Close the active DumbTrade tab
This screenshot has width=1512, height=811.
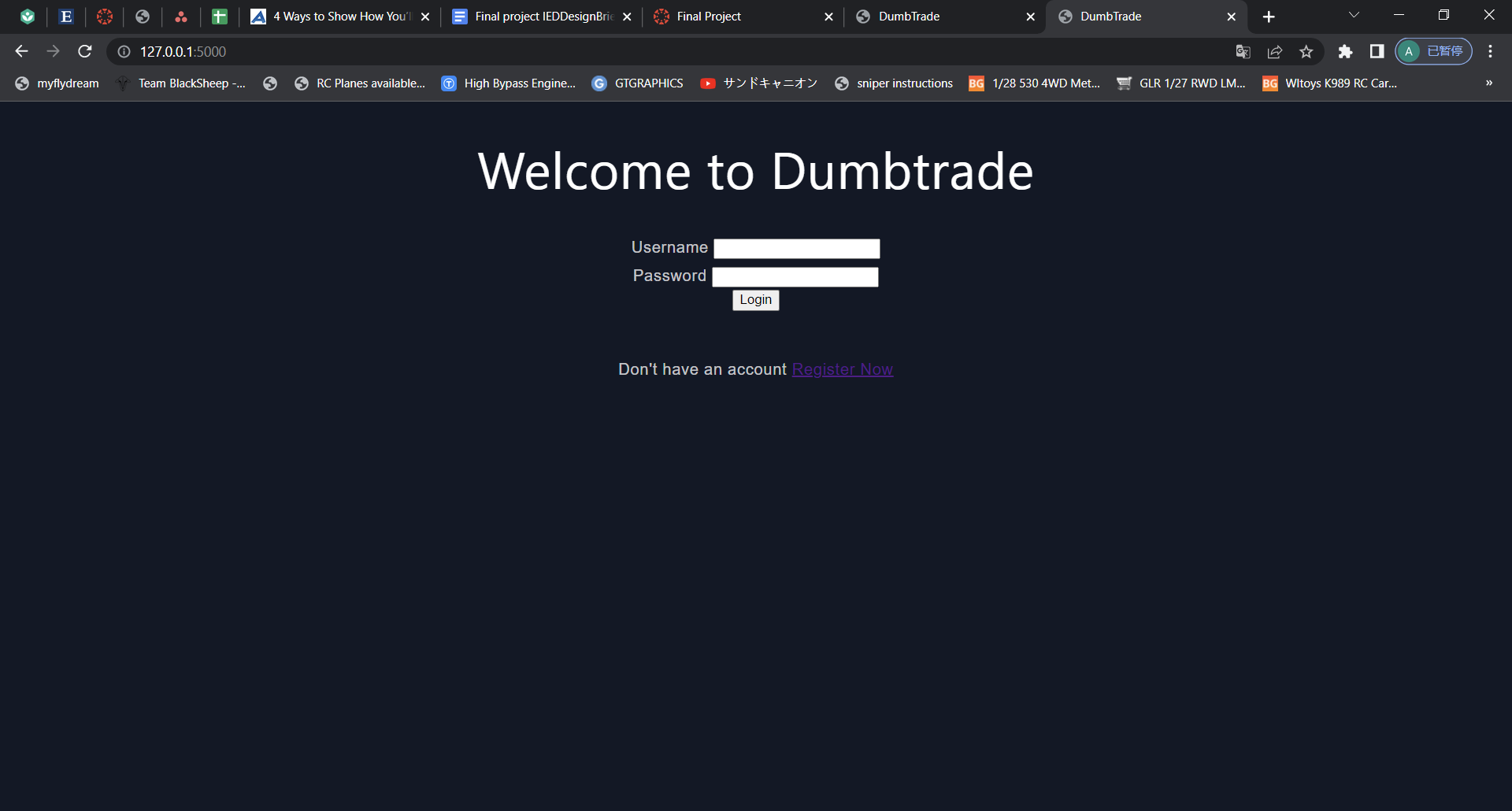[1232, 17]
